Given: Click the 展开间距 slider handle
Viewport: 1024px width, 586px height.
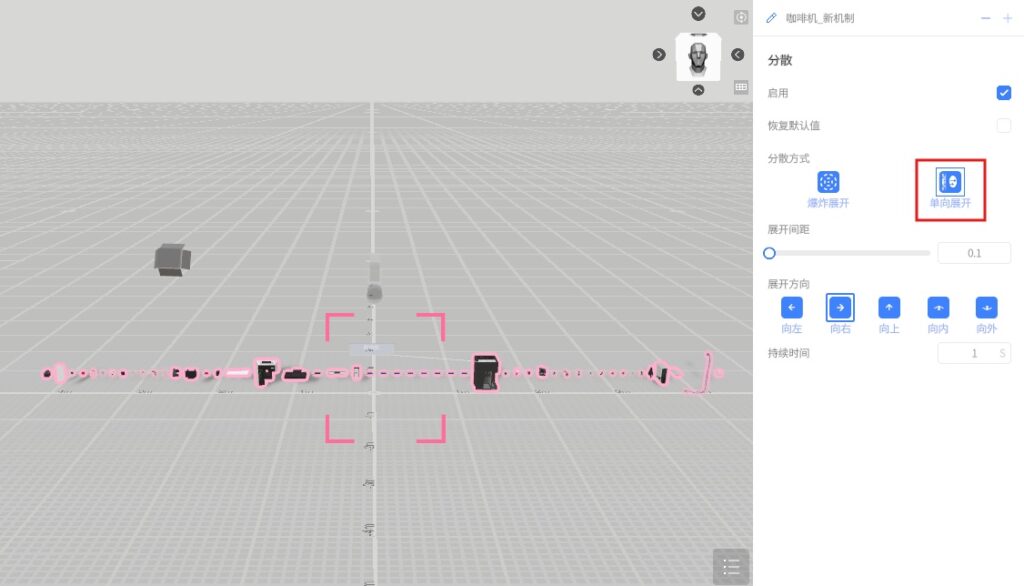Looking at the screenshot, I should coord(770,253).
